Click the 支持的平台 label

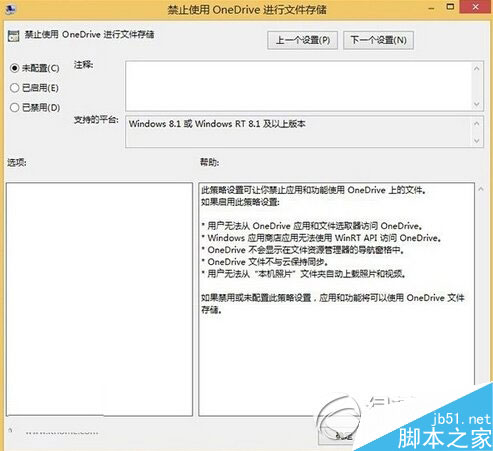tap(96, 120)
